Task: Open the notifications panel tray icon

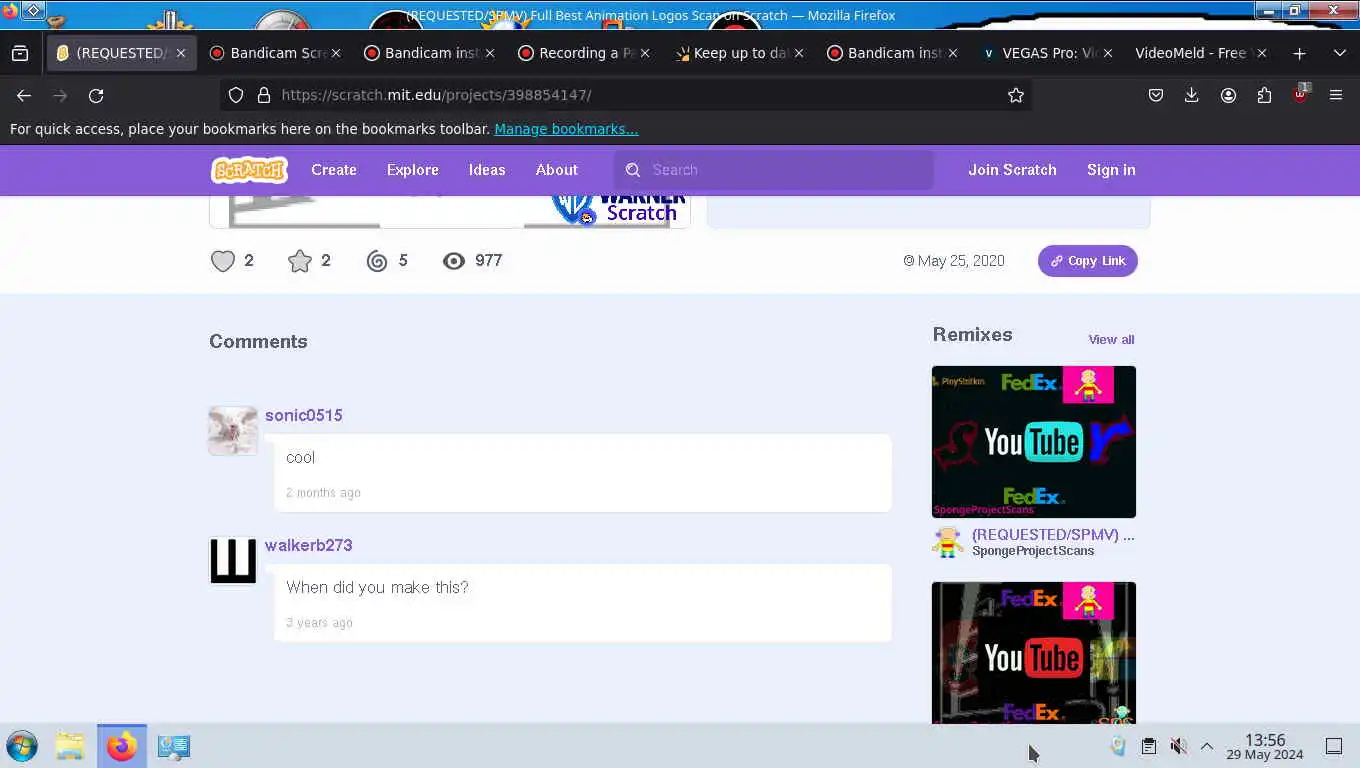Action: click(1333, 746)
